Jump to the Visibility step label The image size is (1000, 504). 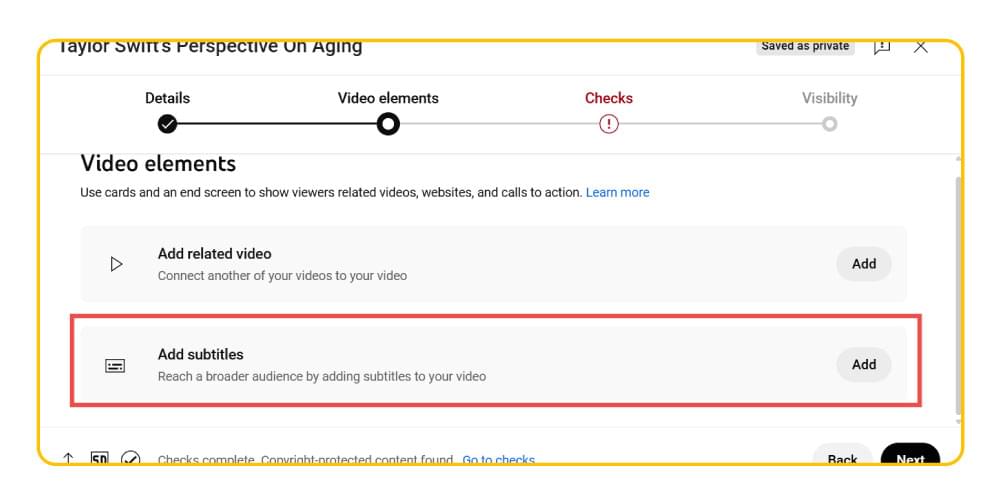(829, 98)
